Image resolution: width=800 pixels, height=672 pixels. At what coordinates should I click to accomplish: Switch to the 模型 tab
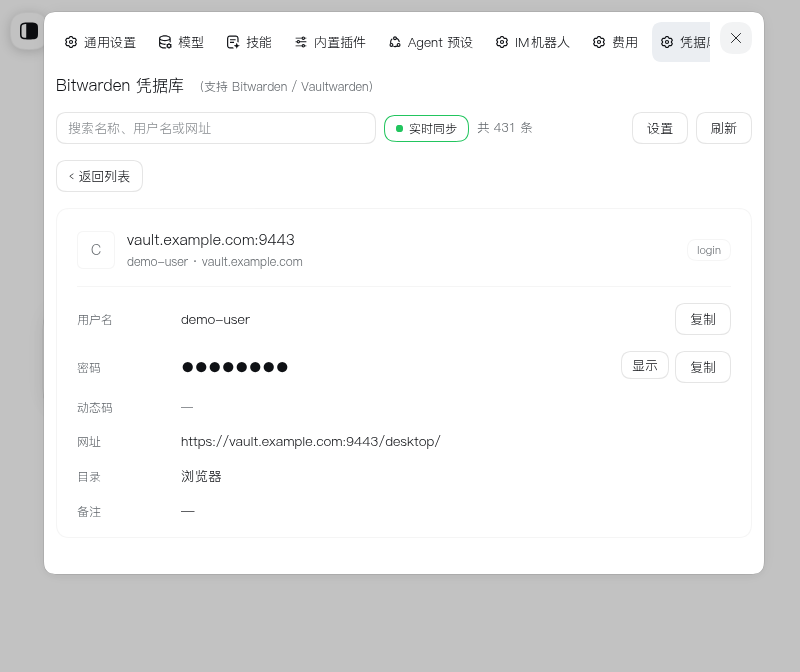(181, 42)
